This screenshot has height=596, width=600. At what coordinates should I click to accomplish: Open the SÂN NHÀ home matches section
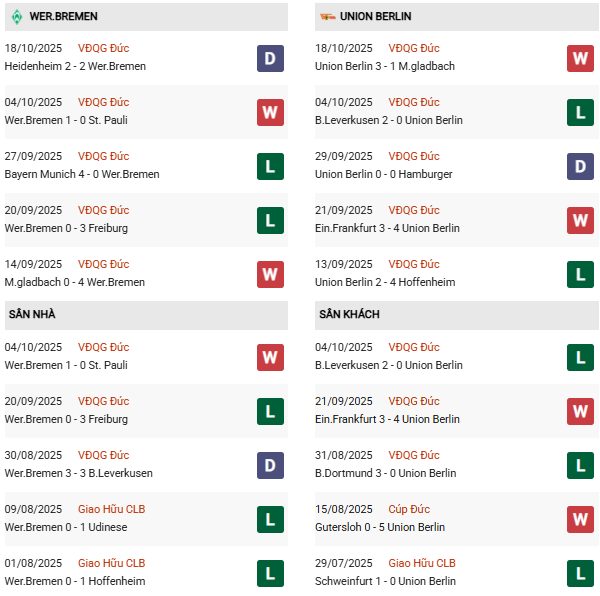coord(32,315)
